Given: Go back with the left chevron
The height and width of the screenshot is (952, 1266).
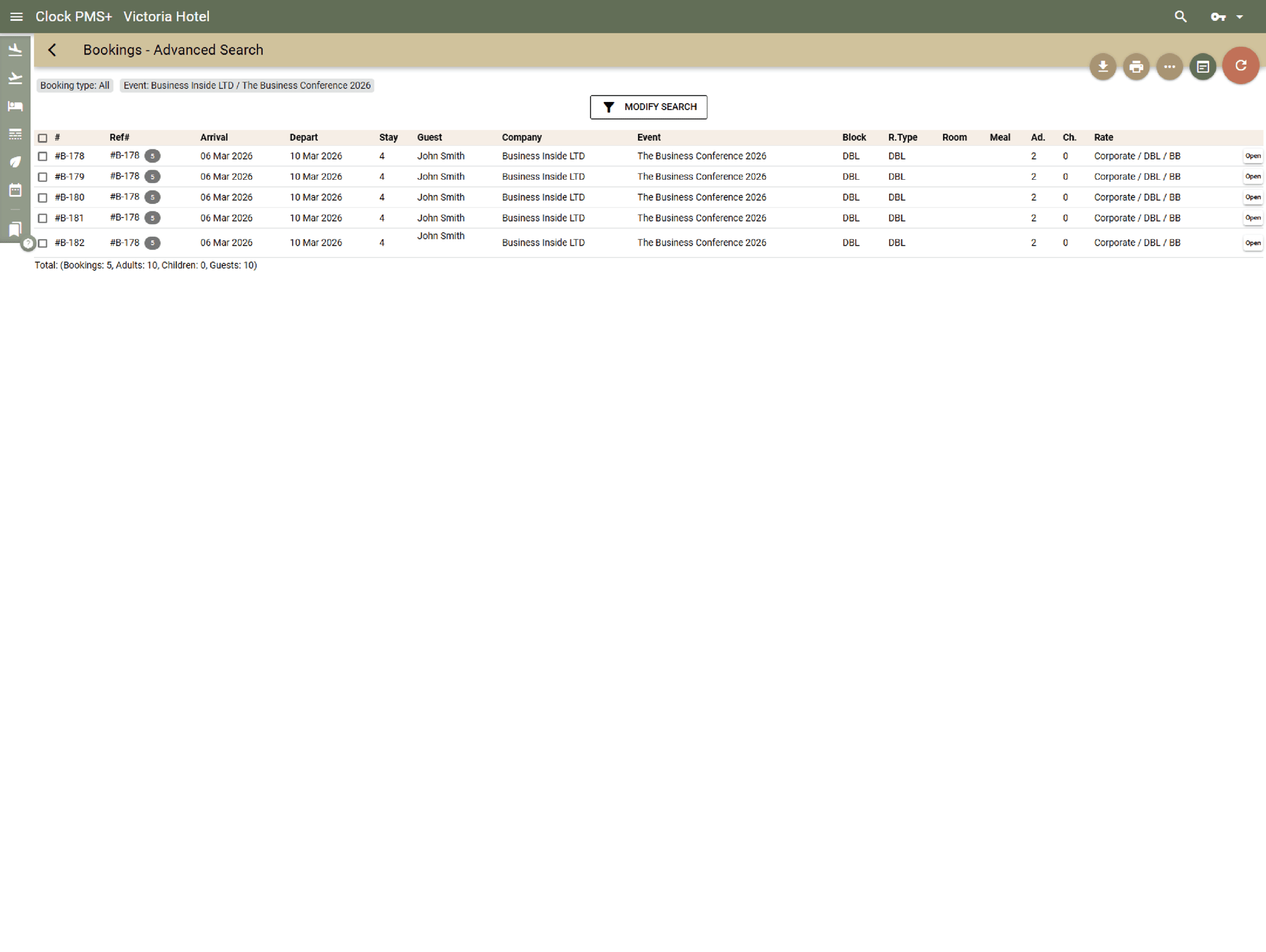Looking at the screenshot, I should (x=53, y=50).
